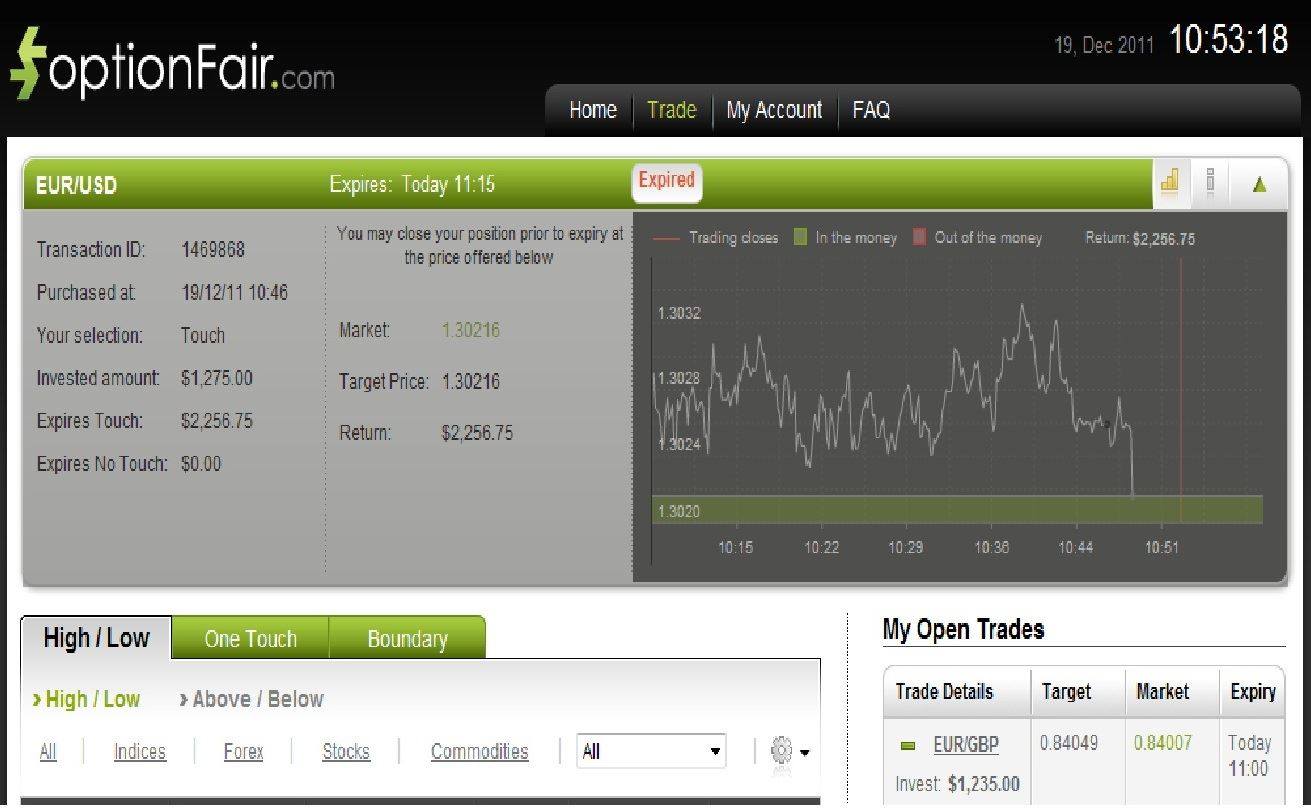Screen dimensions: 1311x808
Task: Switch to the Boundary tab
Action: click(x=407, y=638)
